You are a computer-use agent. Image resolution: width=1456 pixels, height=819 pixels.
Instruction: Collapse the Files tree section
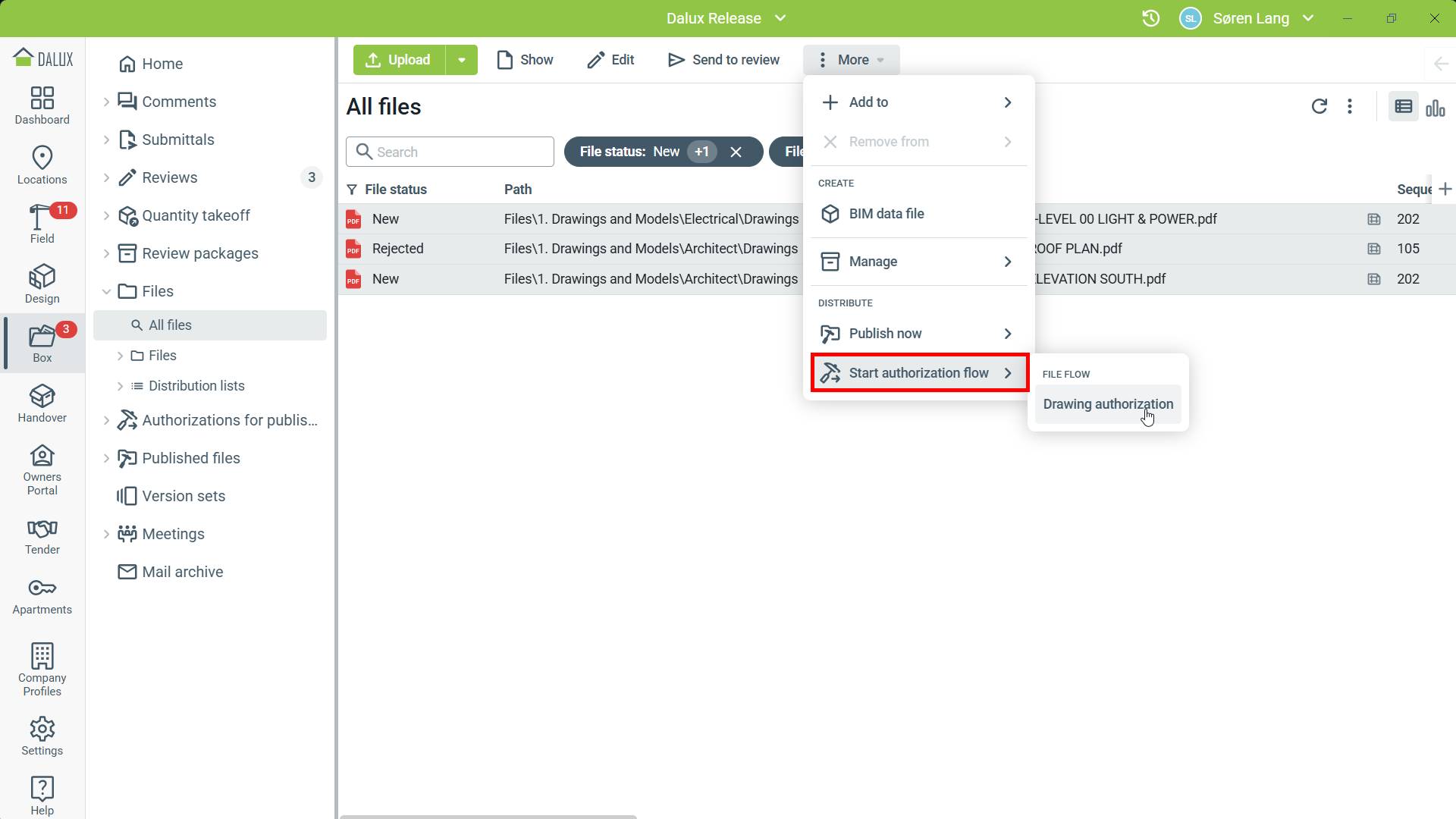(106, 291)
